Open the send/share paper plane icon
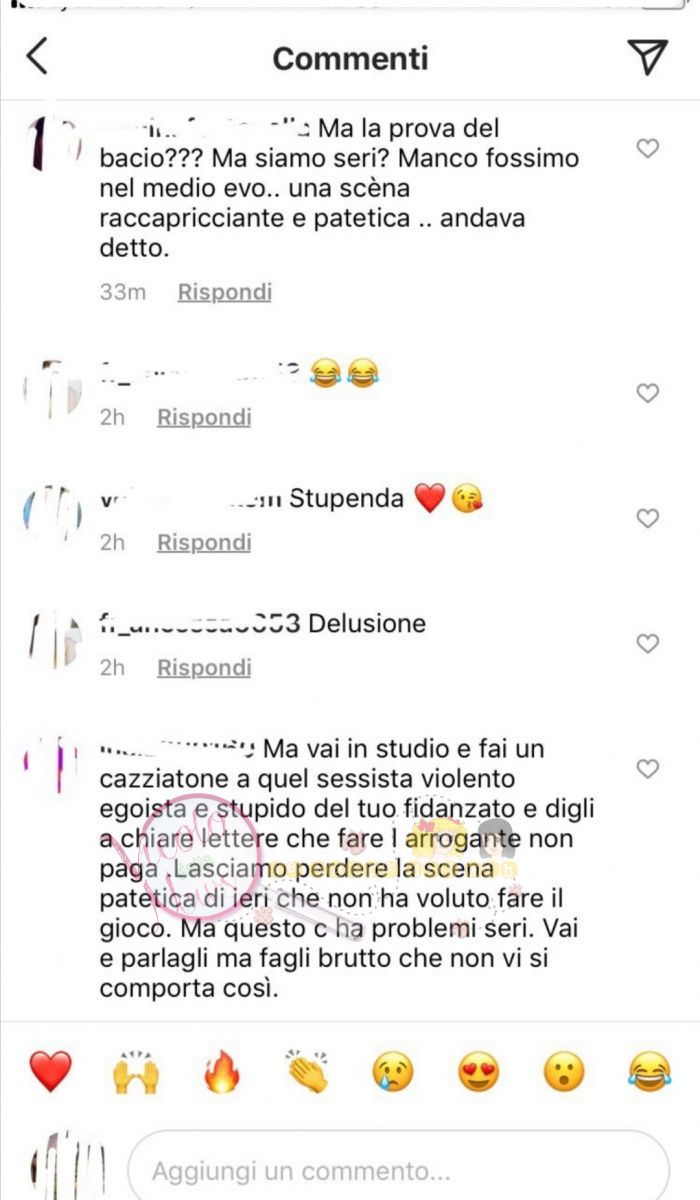Image resolution: width=700 pixels, height=1200 pixels. point(650,57)
